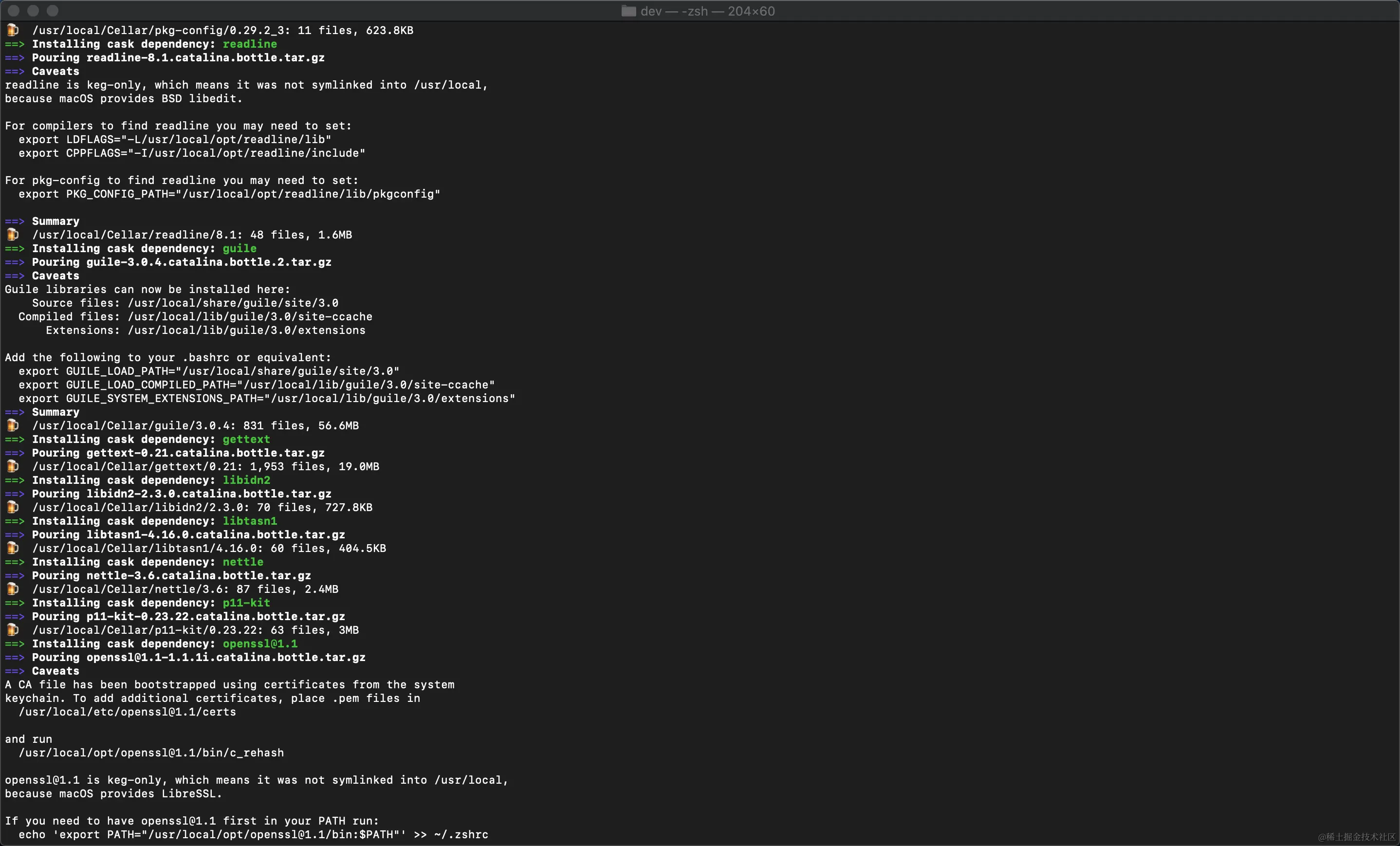Click the green 'libtasn1' dependency name
This screenshot has width=1400, height=846.
pyautogui.click(x=250, y=521)
